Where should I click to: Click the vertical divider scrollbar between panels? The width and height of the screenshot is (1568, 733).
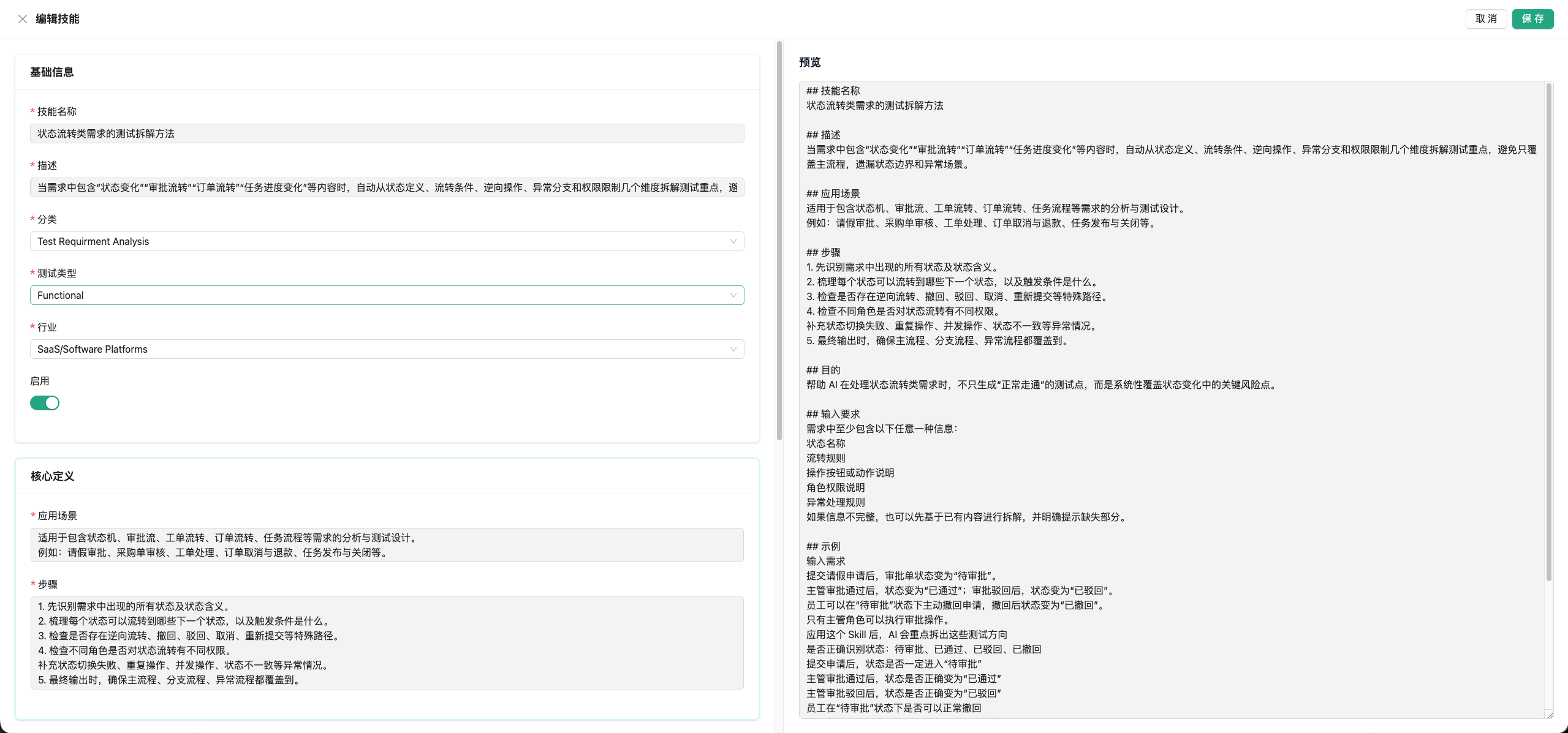(779, 245)
